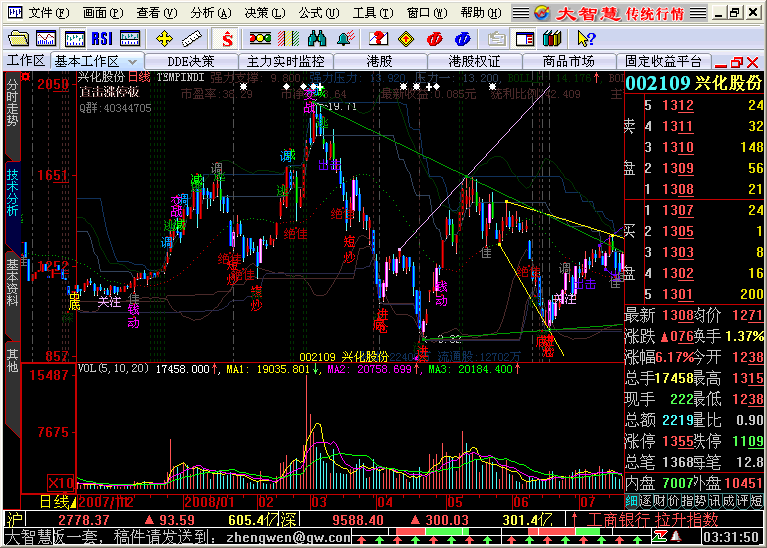Select the 势 tab in quote panel
This screenshot has width=767, height=548.
click(700, 502)
